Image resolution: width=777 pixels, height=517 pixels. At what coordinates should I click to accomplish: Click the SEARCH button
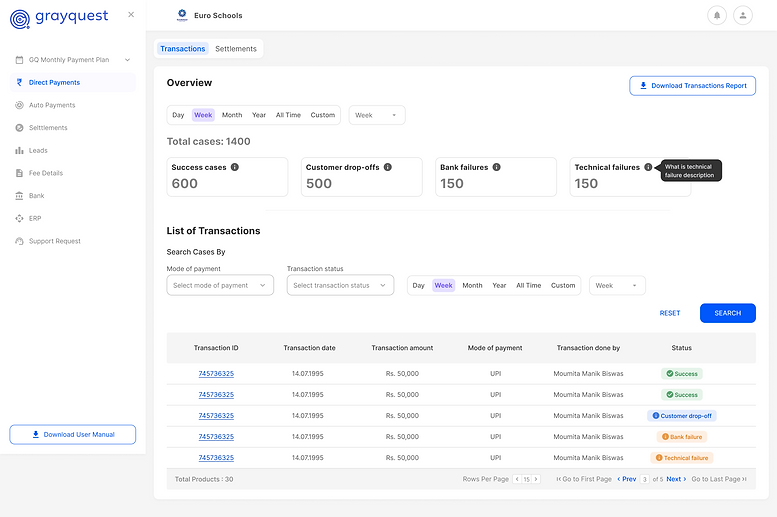tap(727, 313)
